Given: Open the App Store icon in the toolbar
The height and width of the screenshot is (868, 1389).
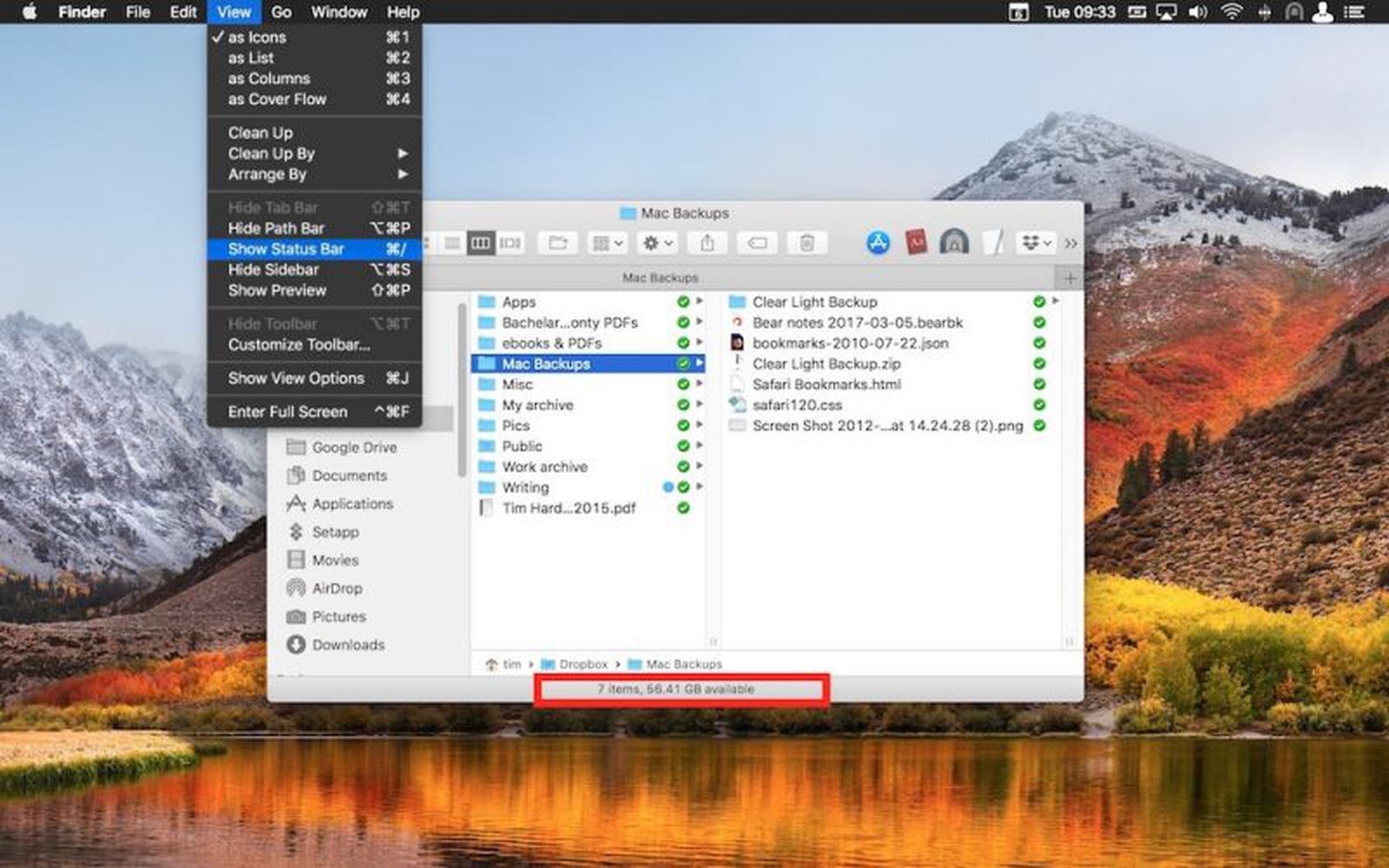Looking at the screenshot, I should tap(878, 244).
